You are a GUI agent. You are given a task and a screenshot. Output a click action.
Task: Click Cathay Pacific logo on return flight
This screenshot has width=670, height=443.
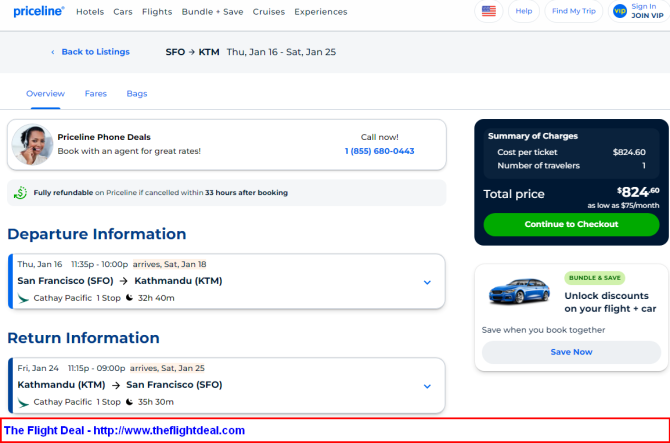[23, 402]
